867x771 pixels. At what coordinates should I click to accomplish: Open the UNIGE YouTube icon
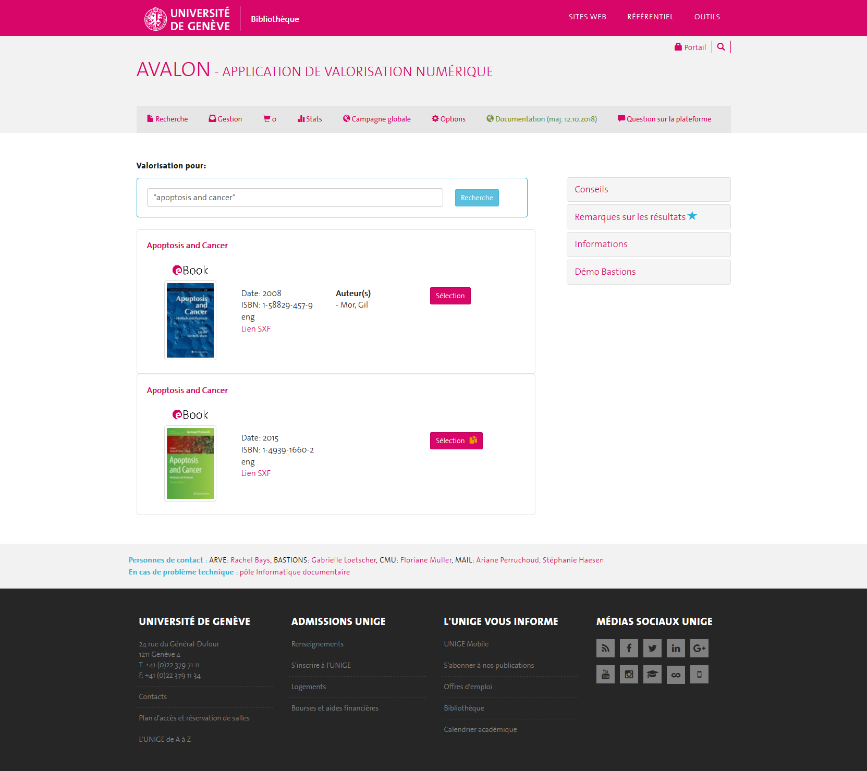[x=605, y=674]
